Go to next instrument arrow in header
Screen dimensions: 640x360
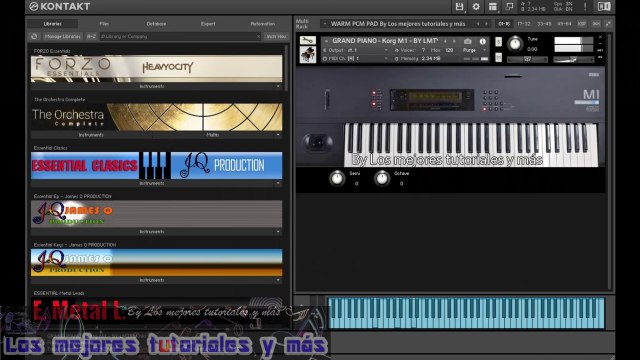click(x=454, y=41)
